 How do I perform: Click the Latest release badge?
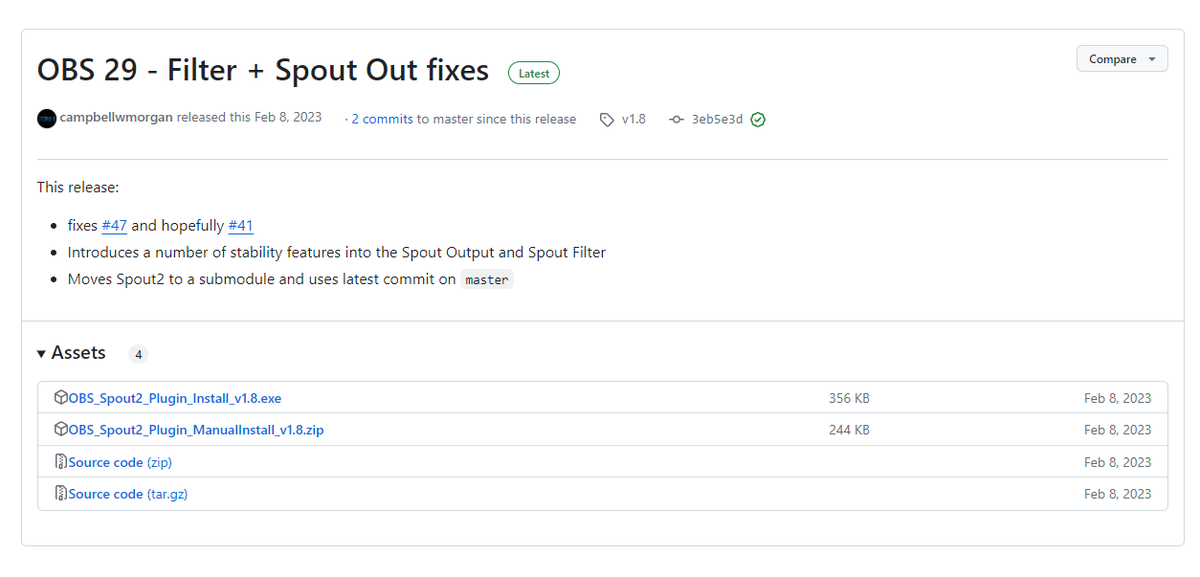tap(534, 73)
